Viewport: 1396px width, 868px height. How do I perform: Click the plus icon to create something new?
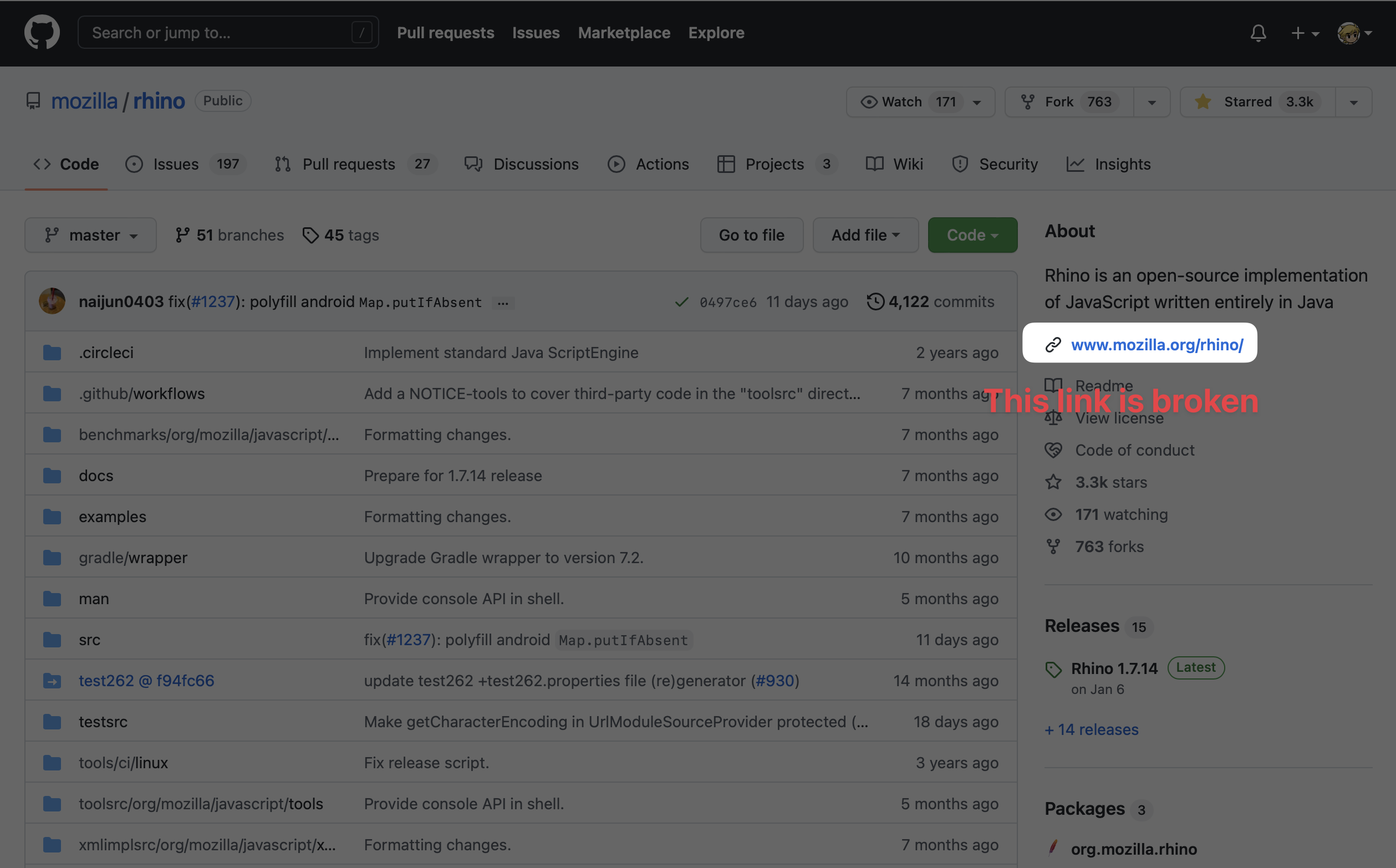point(1298,33)
